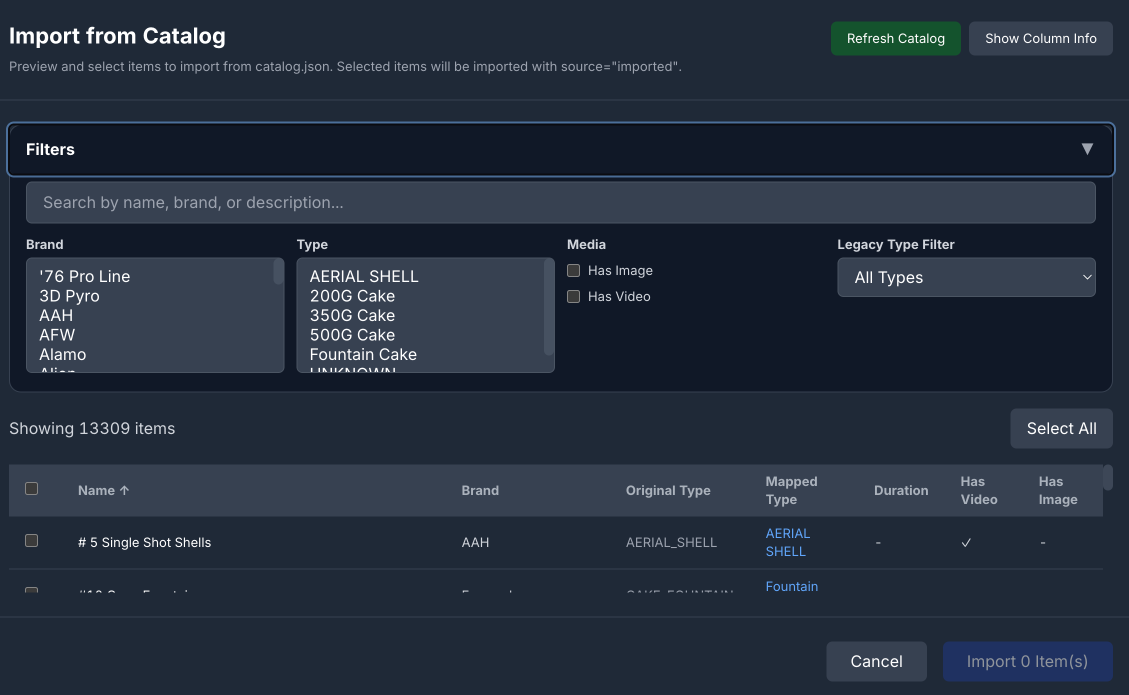The image size is (1129, 695).
Task: Click the Brand list scrollbar
Action: (x=278, y=272)
